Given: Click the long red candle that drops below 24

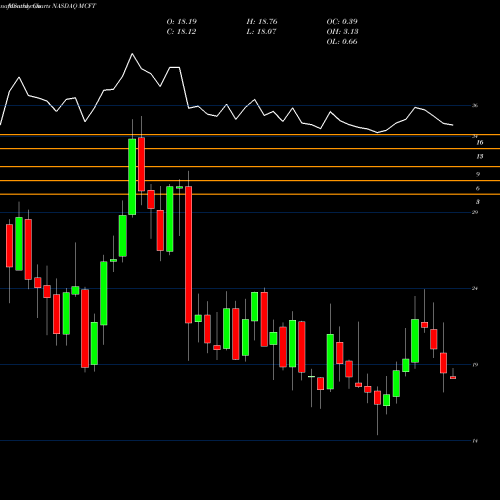Looking at the screenshot, I should click(188, 254).
